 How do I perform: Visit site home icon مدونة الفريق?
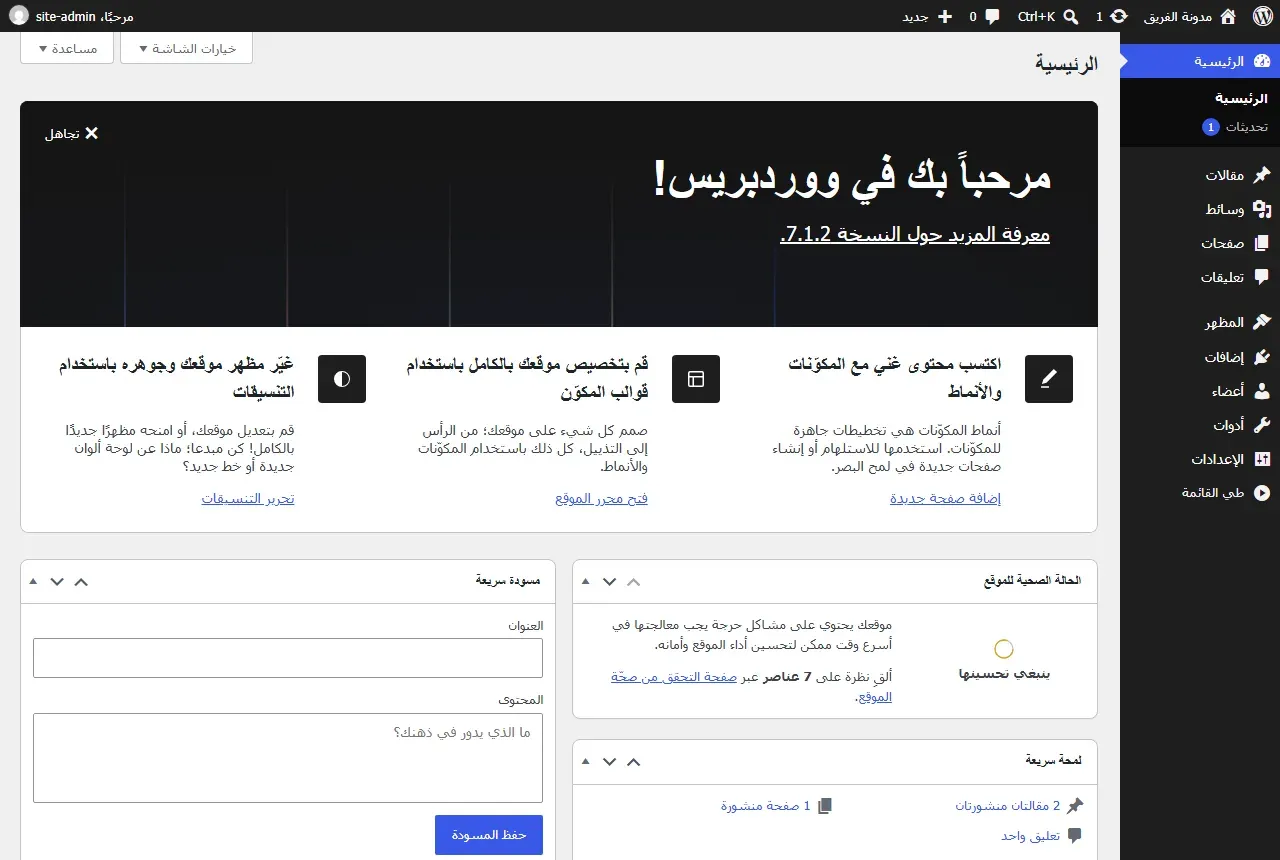click(x=1228, y=16)
